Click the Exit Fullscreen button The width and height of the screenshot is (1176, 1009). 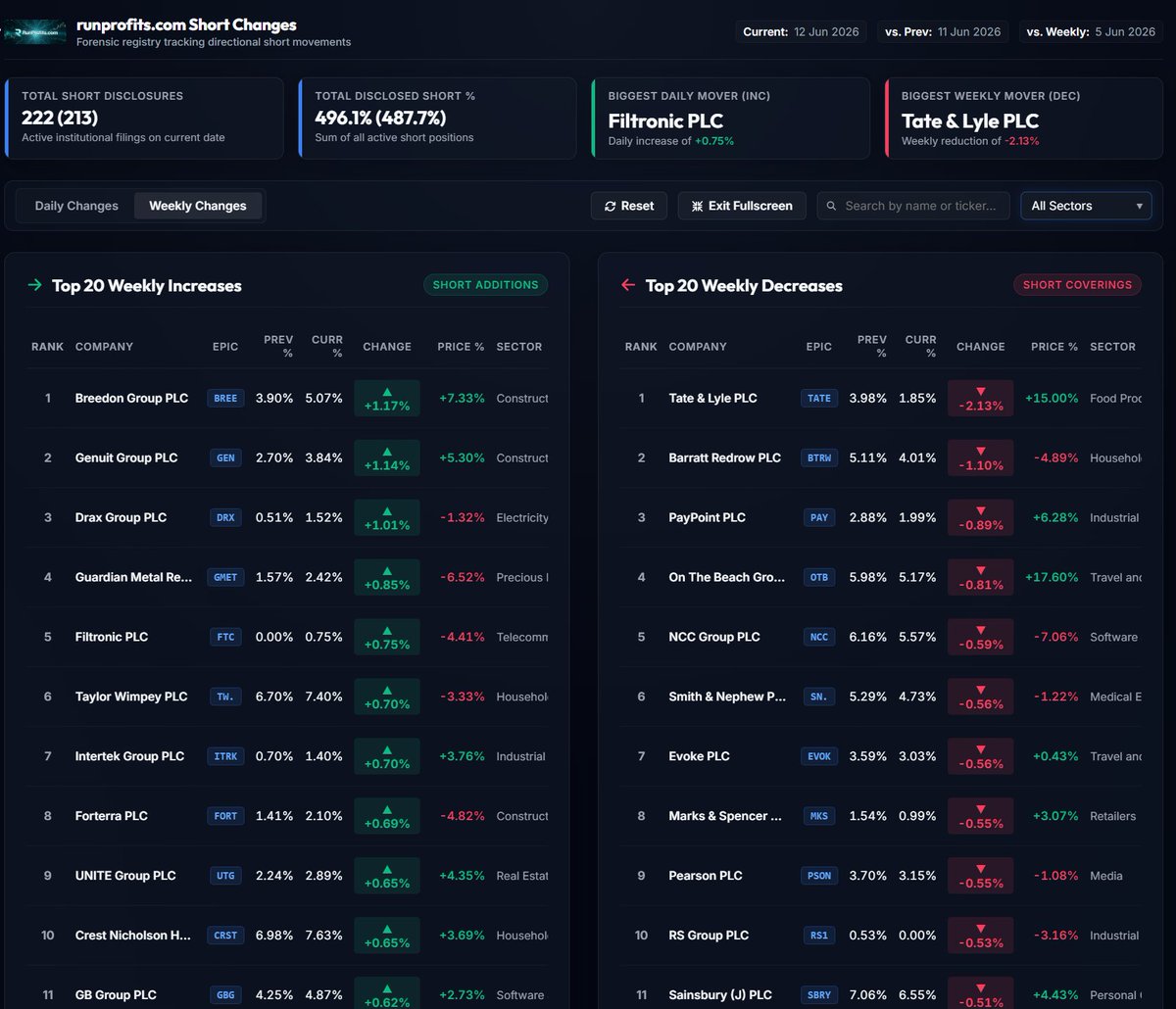click(x=742, y=206)
